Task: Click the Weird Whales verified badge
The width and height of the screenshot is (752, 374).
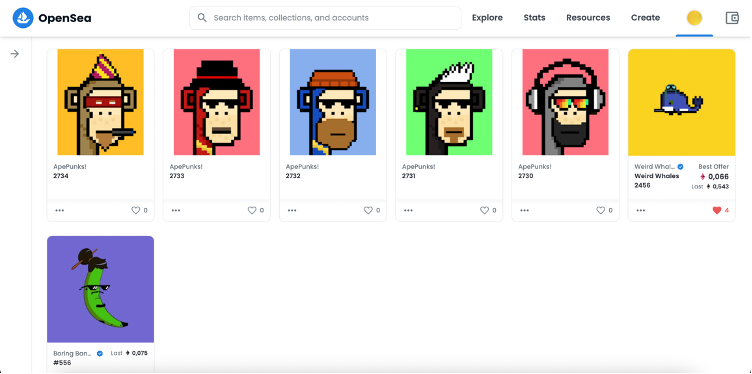Action: tap(681, 166)
